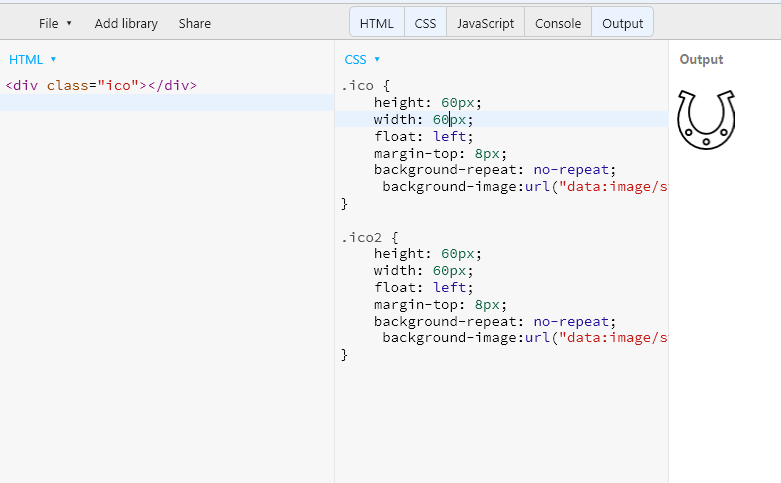The image size is (781, 483).
Task: Expand the HTML panel header dropdown
Action: pyautogui.click(x=32, y=60)
